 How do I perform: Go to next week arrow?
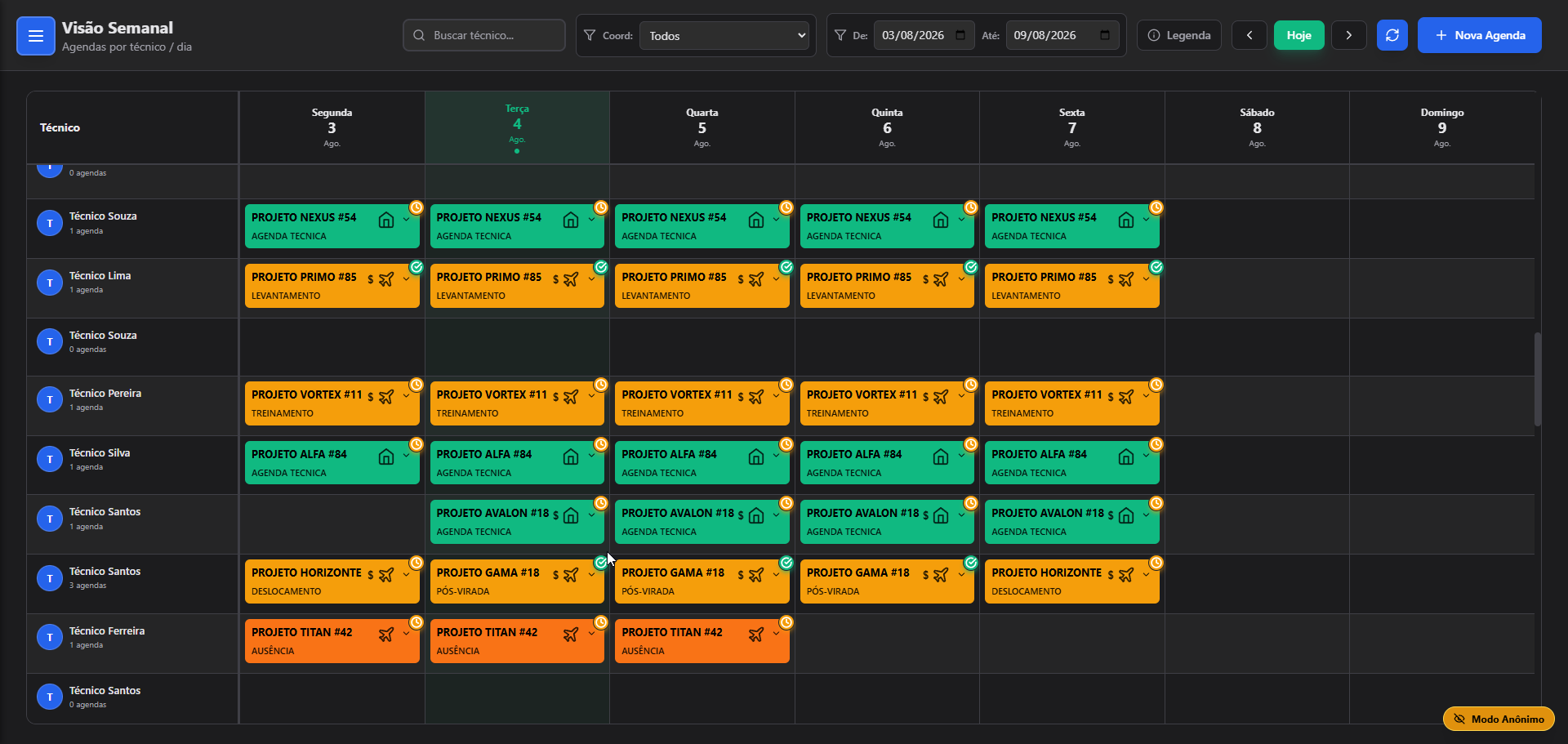tap(1349, 35)
